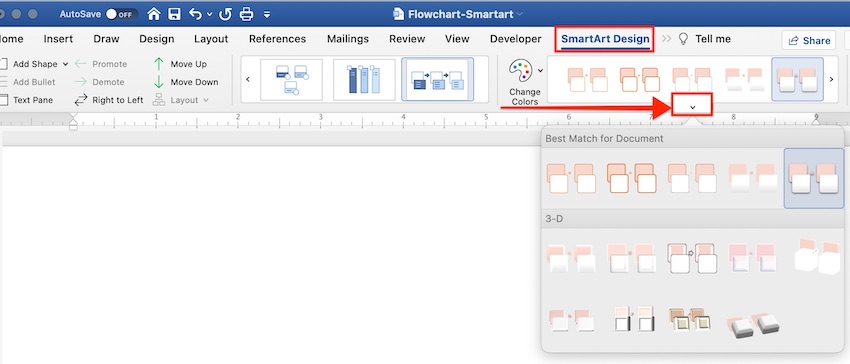
Task: Select the vertical columns layout thumbnail
Action: point(364,80)
